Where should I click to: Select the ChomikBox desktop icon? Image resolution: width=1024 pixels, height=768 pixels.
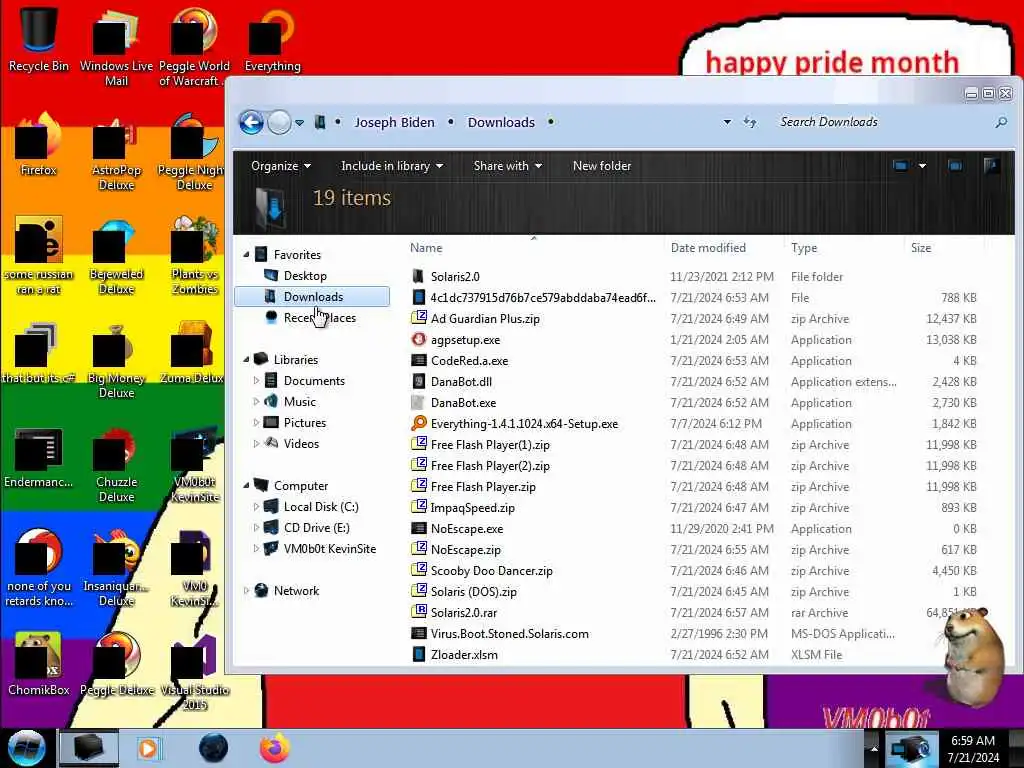39,663
